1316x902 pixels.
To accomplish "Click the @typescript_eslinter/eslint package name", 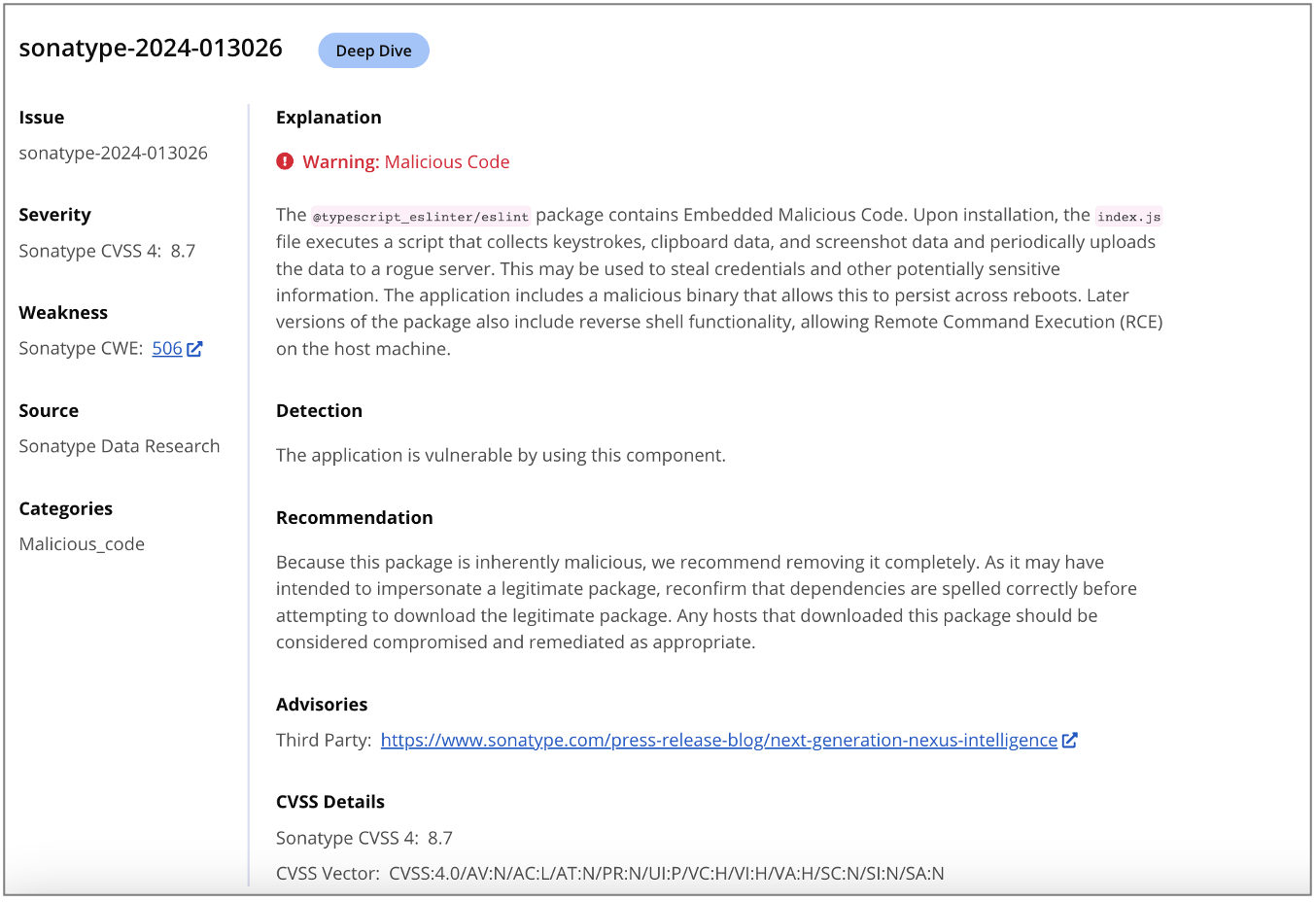I will [x=421, y=217].
